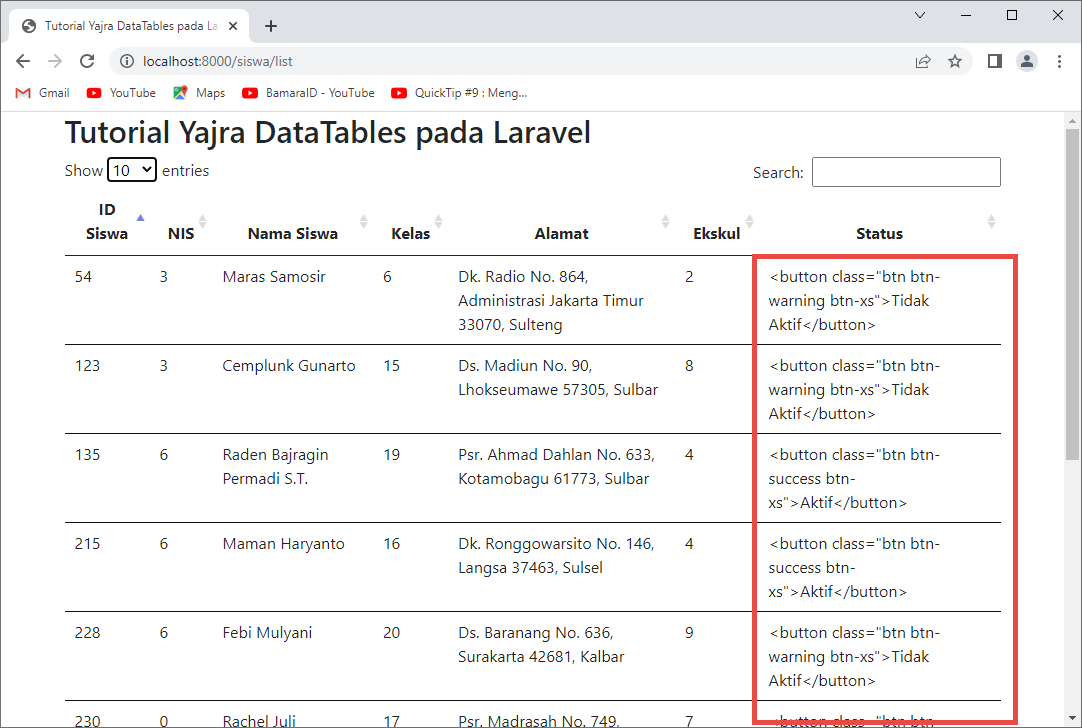Sort table by ID Siswa column
The height and width of the screenshot is (728, 1082).
coord(107,221)
